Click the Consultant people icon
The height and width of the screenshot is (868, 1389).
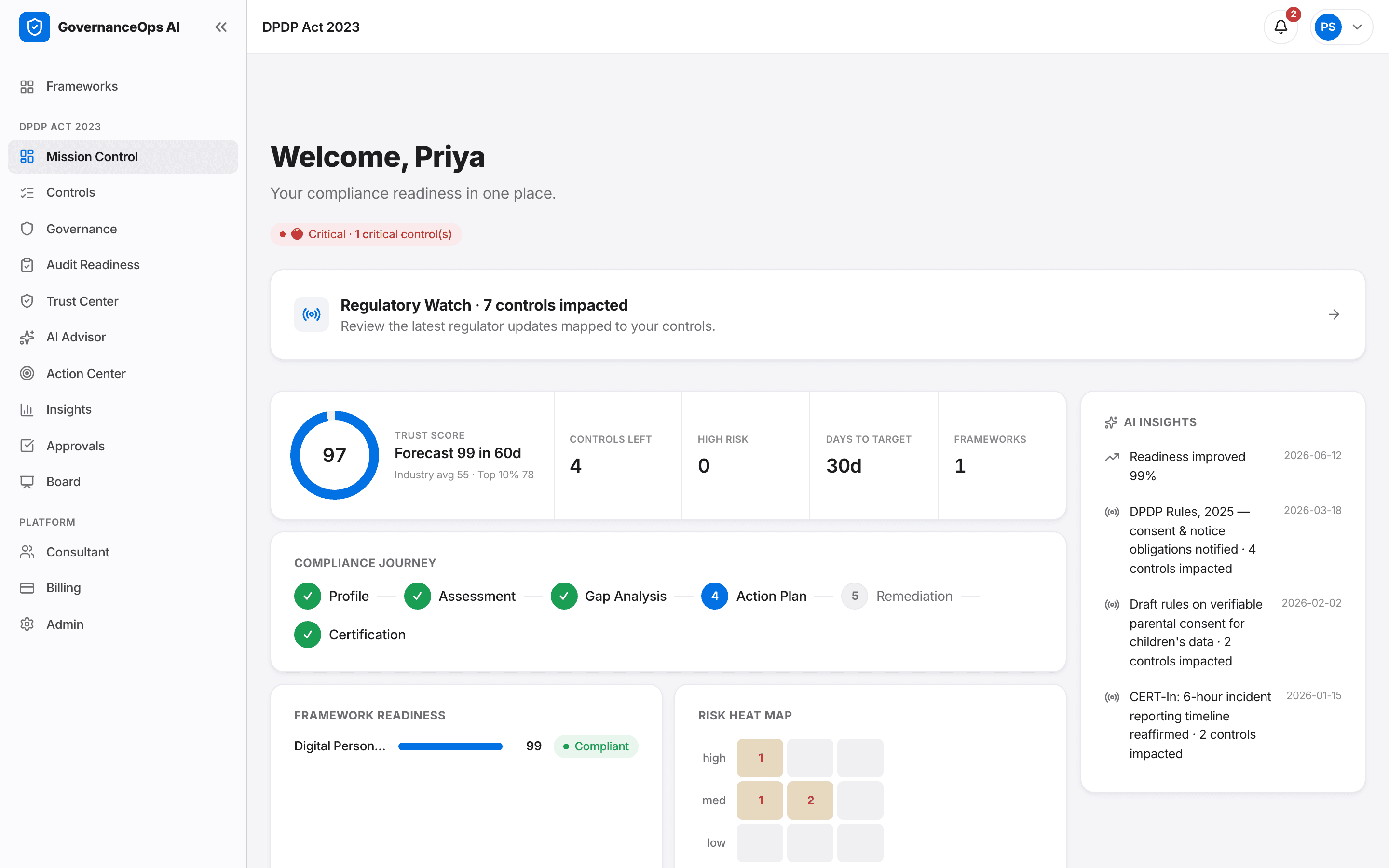[x=27, y=552]
